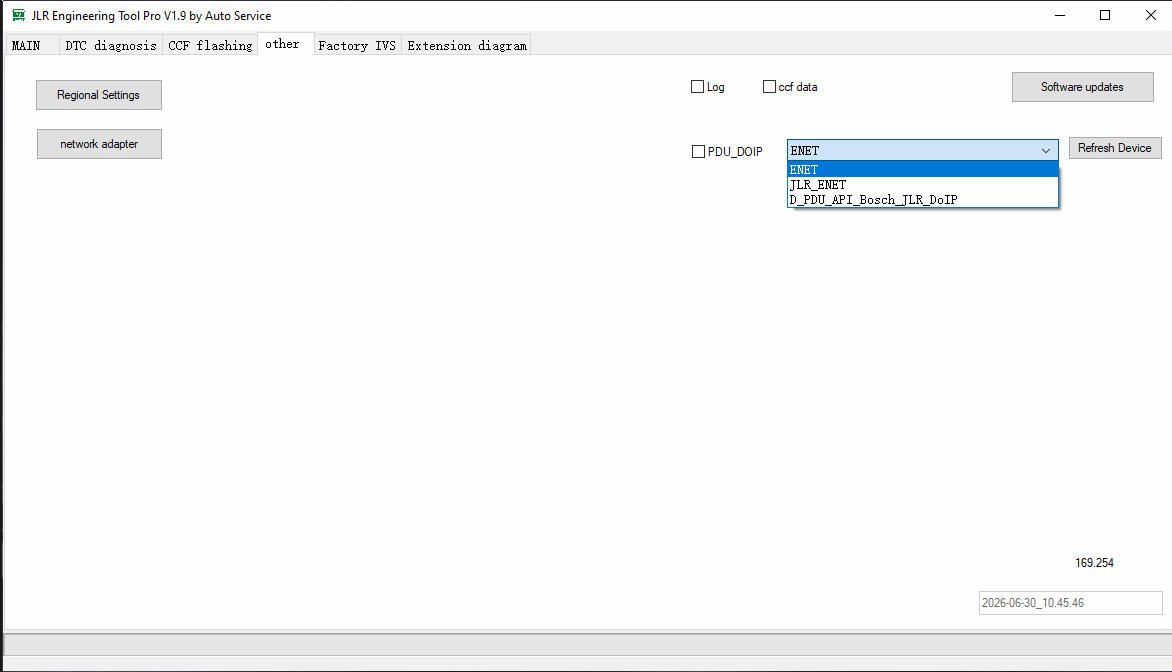Click the Refresh Device button

point(1114,148)
